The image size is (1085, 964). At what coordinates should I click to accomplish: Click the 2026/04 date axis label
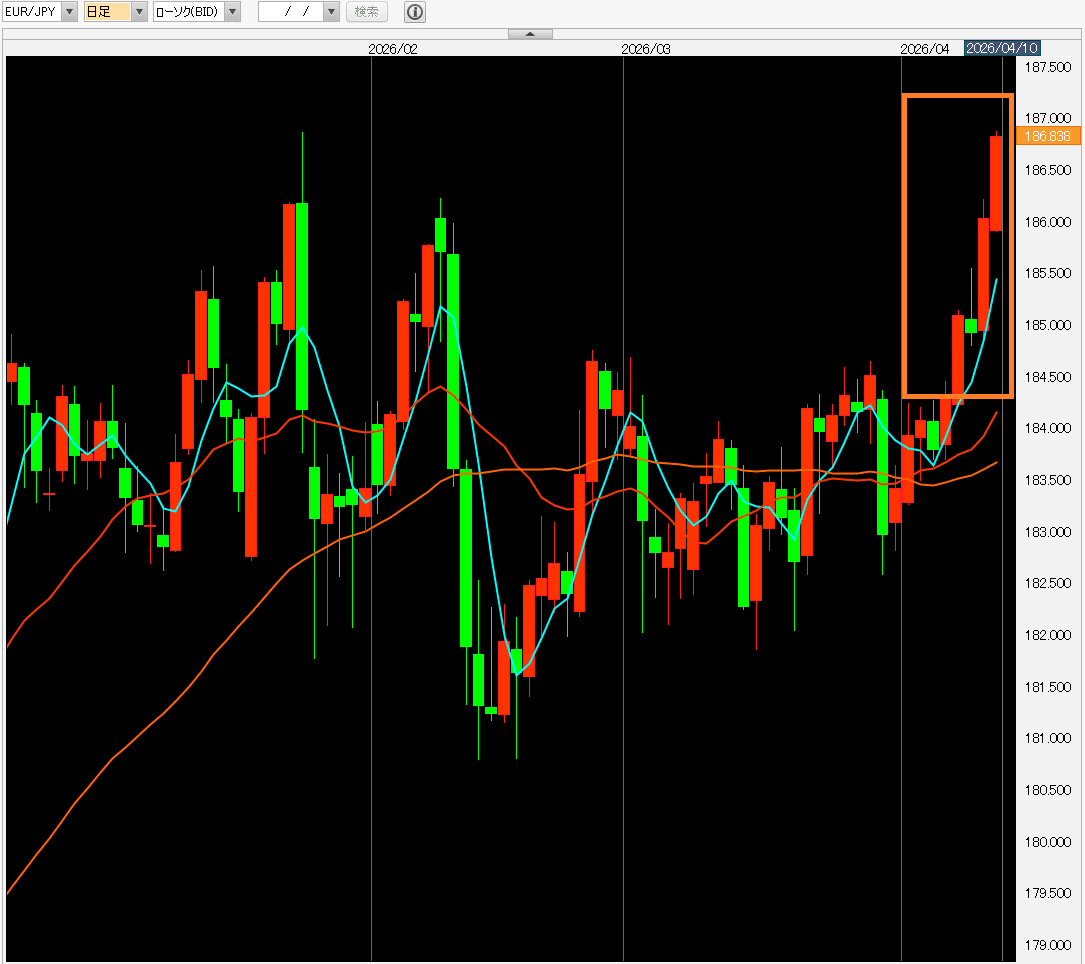[x=924, y=49]
